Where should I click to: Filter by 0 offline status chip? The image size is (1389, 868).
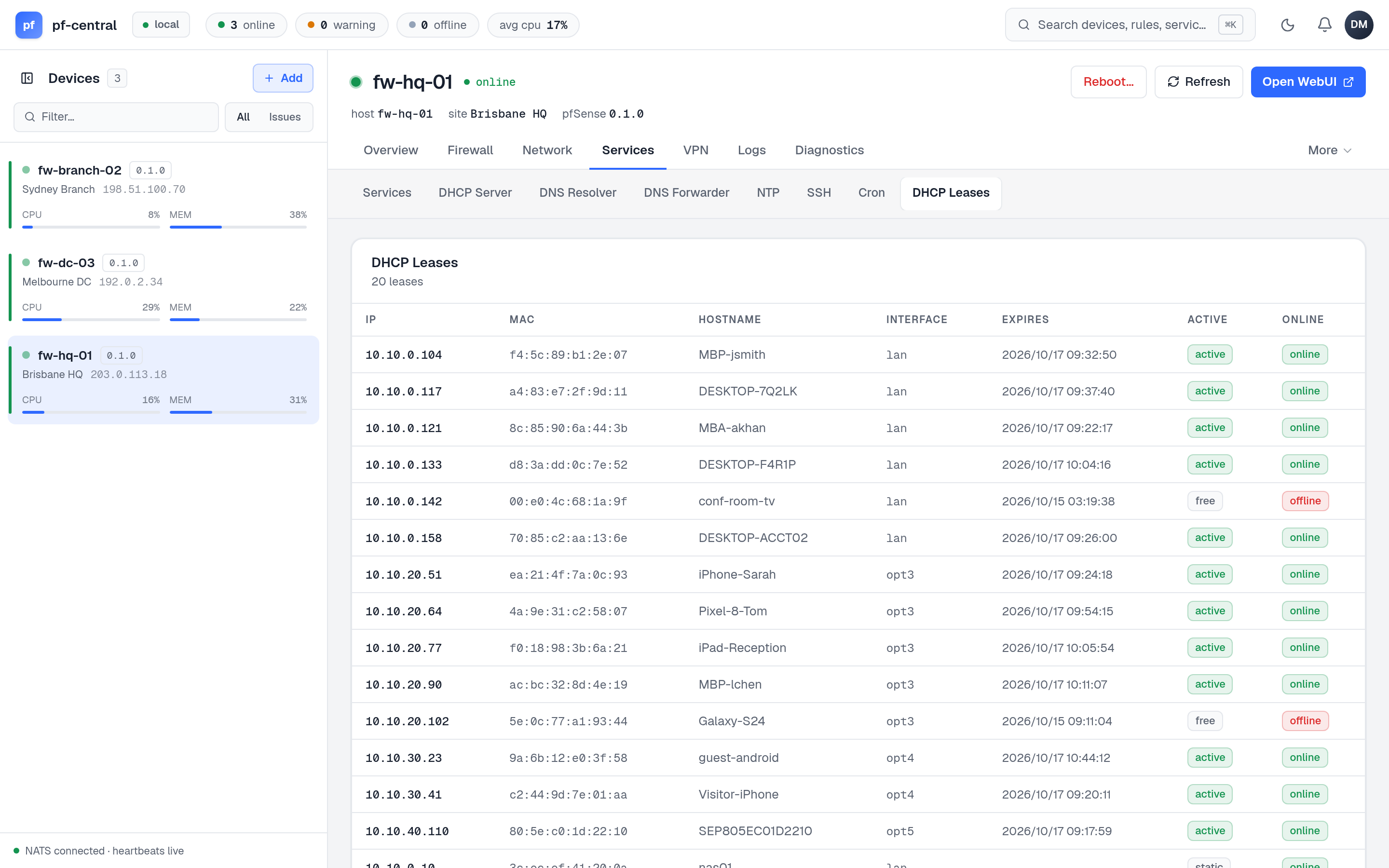pyautogui.click(x=437, y=25)
